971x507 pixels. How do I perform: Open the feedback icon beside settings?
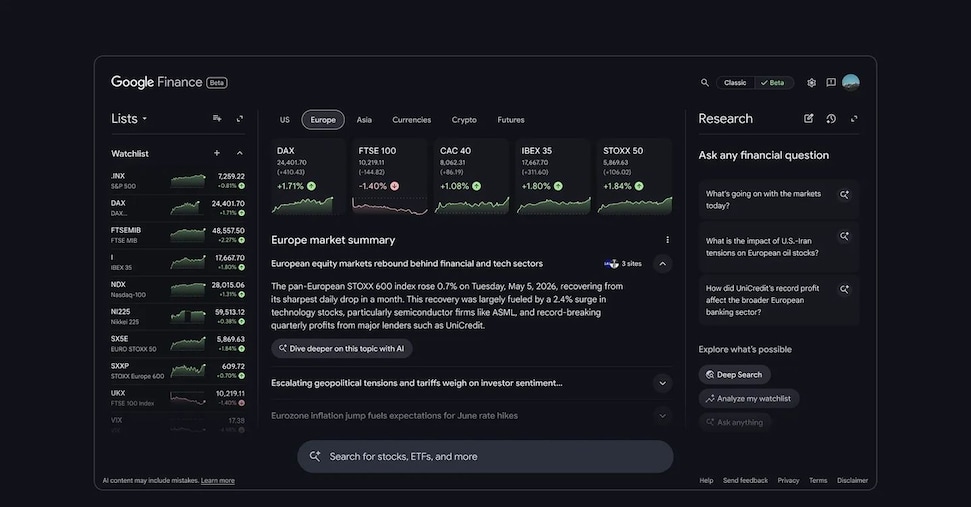click(x=831, y=82)
